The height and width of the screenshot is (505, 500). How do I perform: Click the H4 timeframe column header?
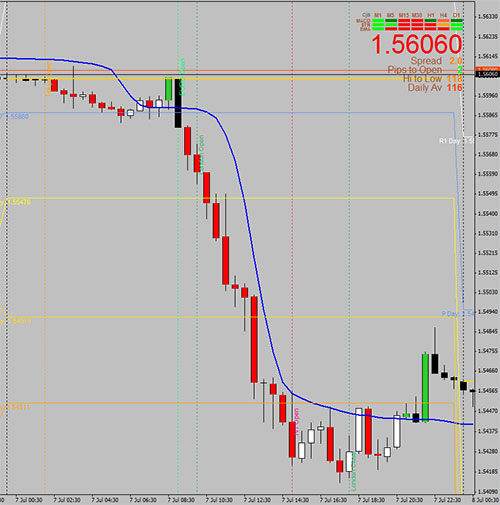[x=443, y=15]
